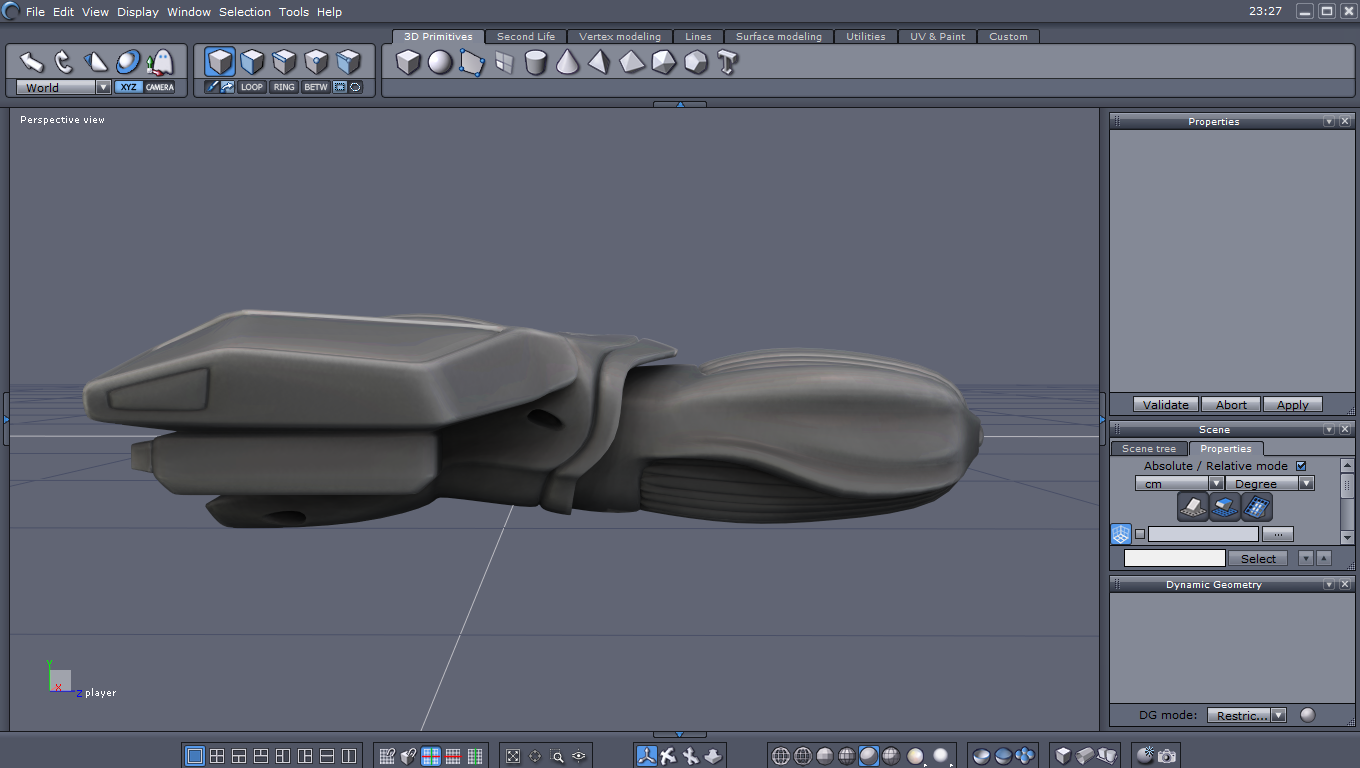Activate the Scale manipulator cone tool
The image size is (1360, 768).
(96, 62)
